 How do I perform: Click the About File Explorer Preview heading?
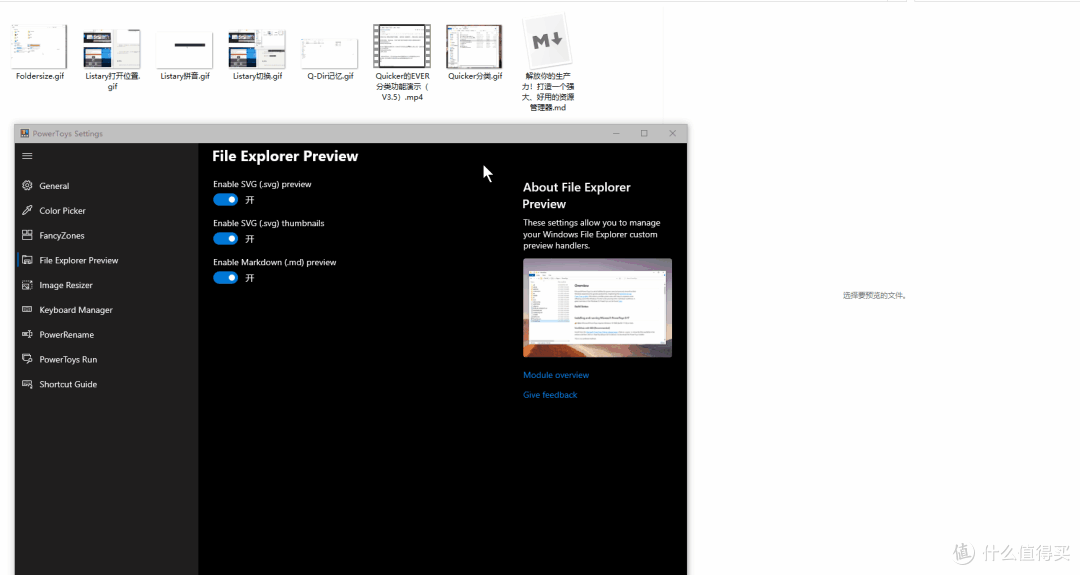point(577,196)
